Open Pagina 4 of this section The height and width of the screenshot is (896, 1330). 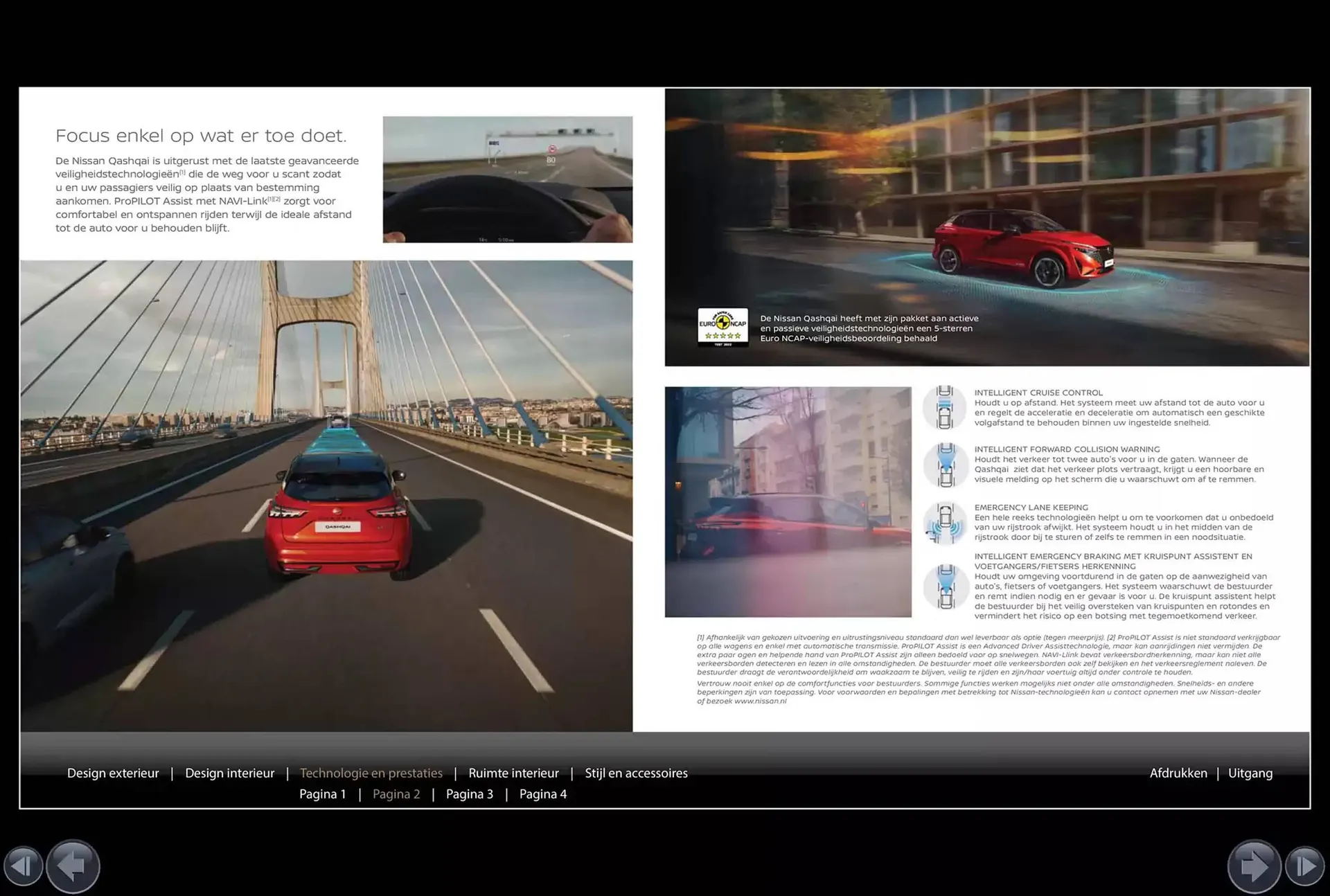pos(543,794)
